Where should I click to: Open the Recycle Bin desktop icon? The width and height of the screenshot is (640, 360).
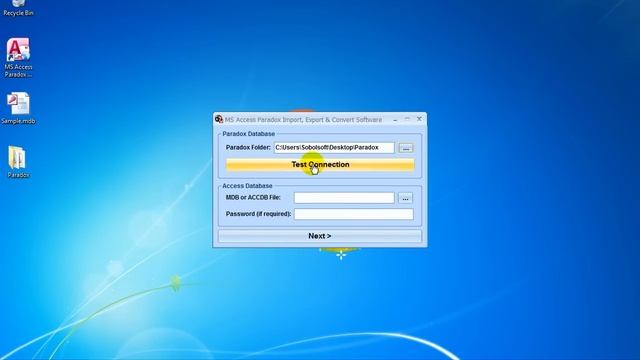click(x=18, y=8)
